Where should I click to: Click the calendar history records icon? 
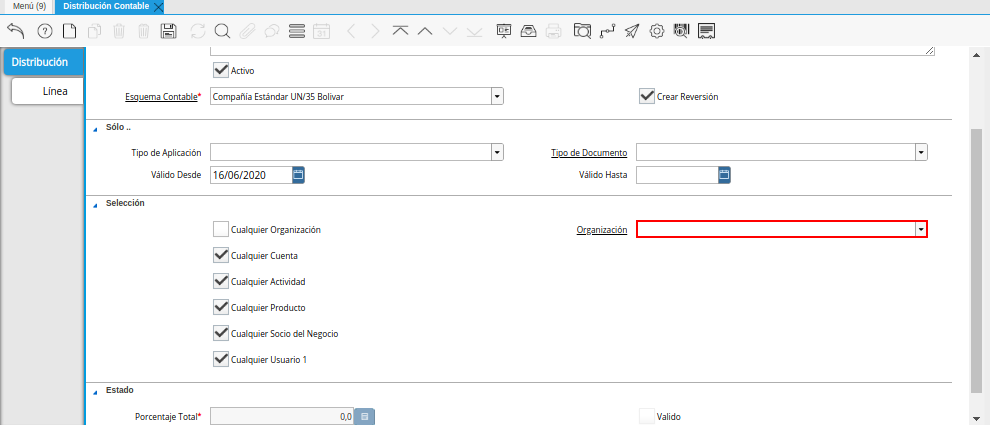[x=322, y=31]
